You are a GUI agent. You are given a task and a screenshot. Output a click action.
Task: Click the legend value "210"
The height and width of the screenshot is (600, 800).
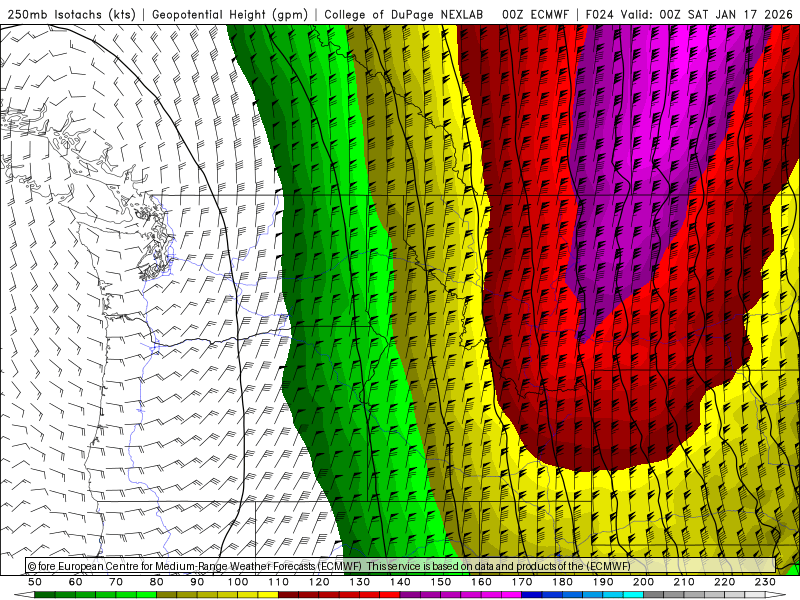coord(684,582)
